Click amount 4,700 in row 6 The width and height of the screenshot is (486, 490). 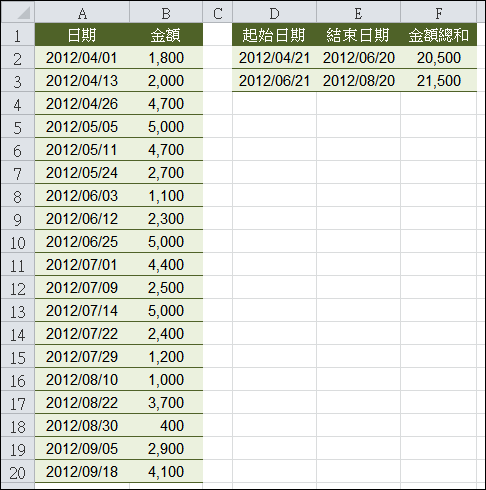[166, 150]
